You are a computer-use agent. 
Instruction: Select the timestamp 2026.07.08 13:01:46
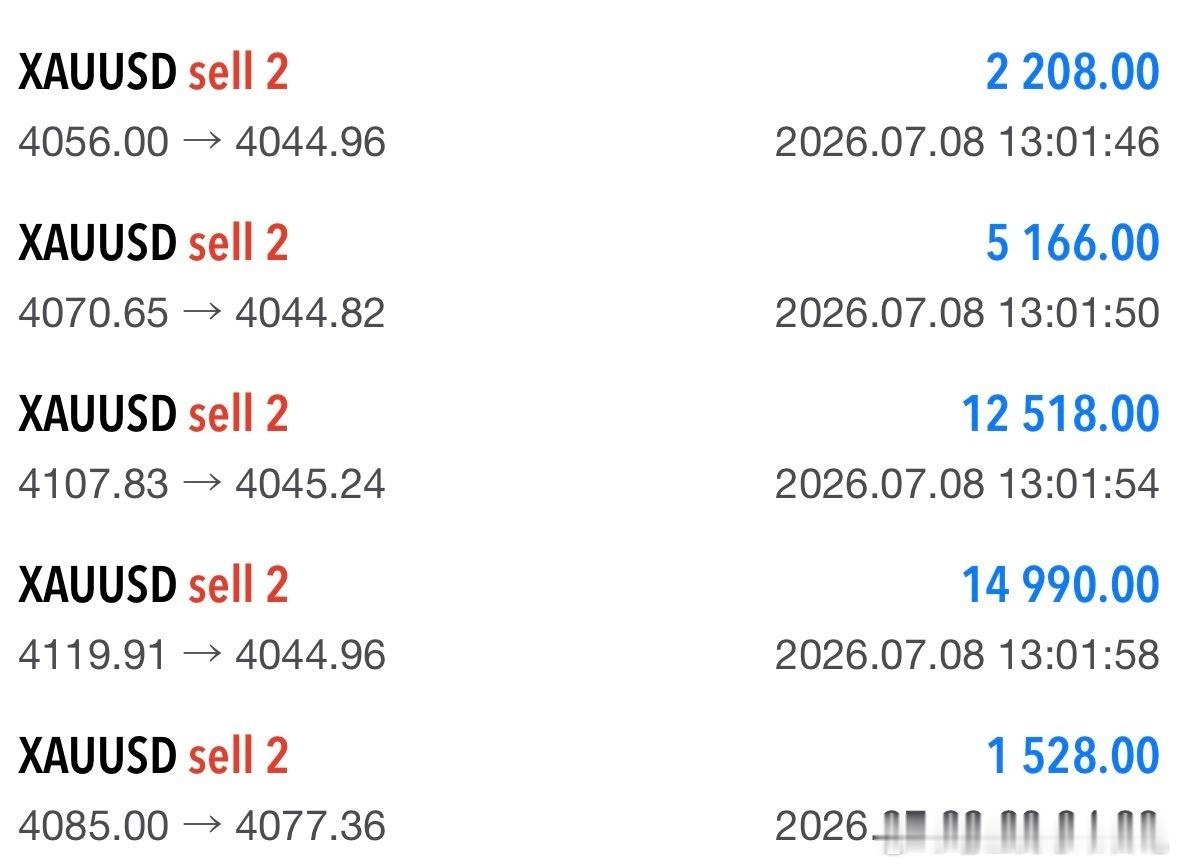(x=967, y=141)
